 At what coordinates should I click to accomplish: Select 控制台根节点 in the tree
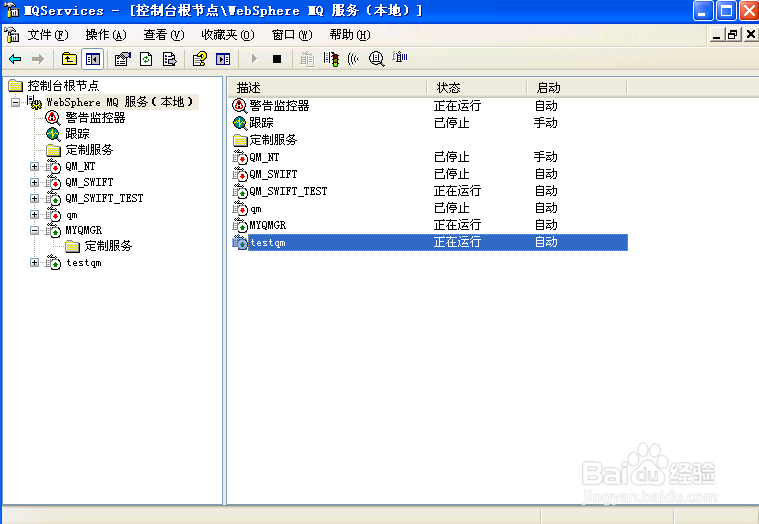click(x=63, y=86)
